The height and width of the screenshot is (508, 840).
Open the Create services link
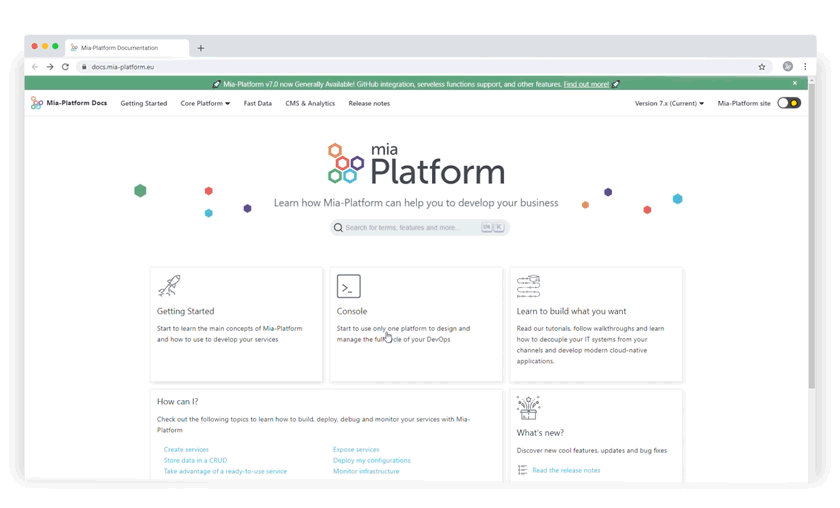coord(186,450)
